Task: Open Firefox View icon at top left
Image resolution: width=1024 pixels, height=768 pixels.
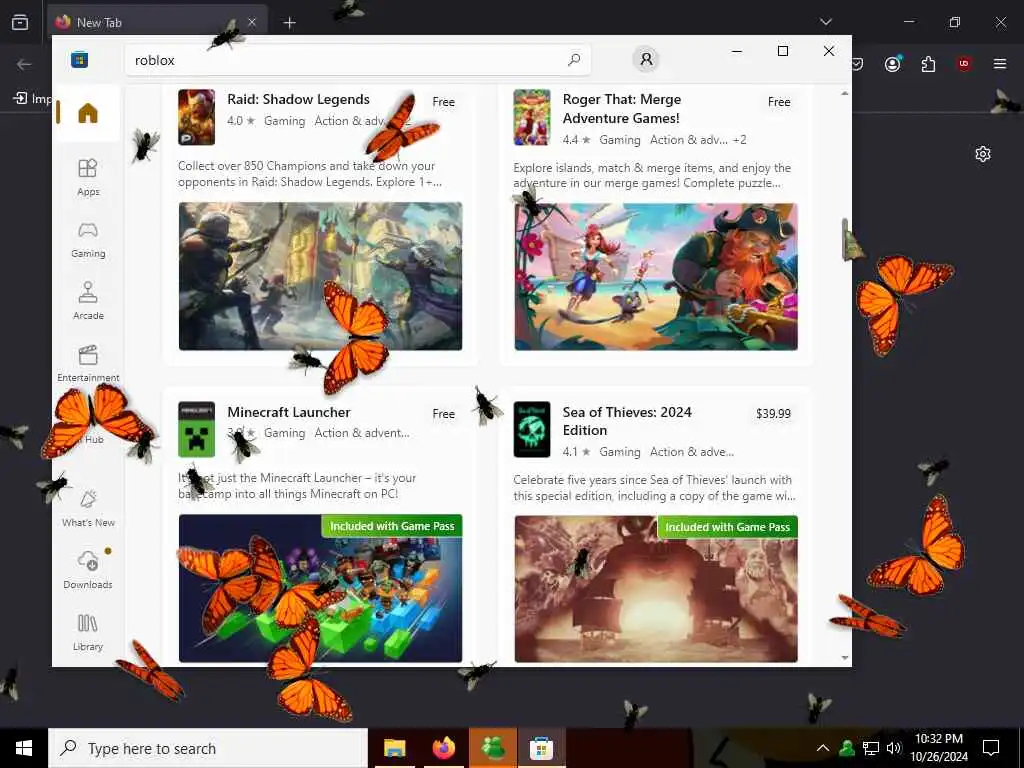Action: point(20,22)
